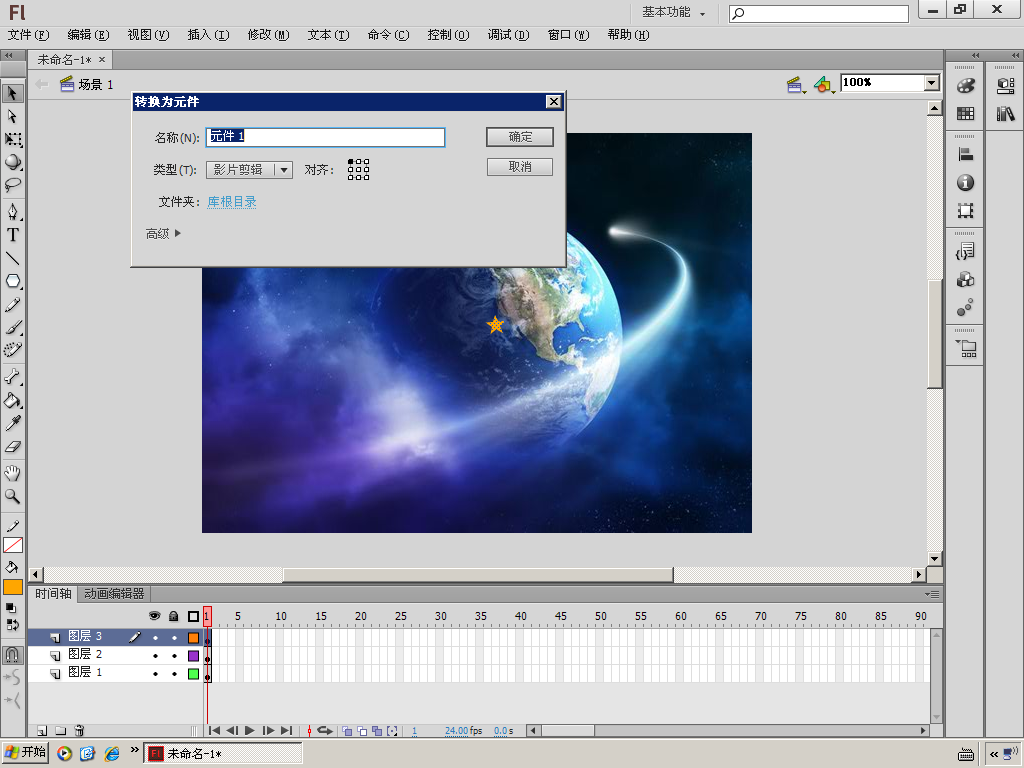The height and width of the screenshot is (768, 1024).
Task: Click the 名称 text field
Action: [x=325, y=137]
